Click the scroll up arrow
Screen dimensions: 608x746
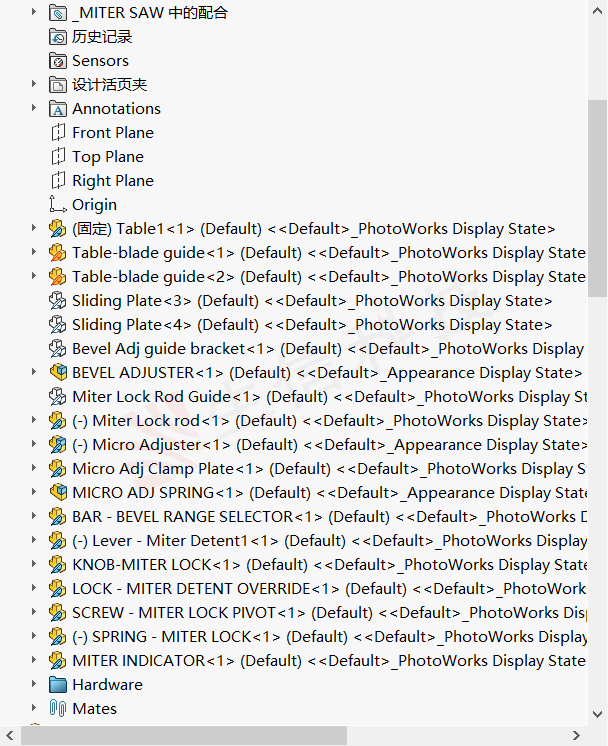(598, 11)
